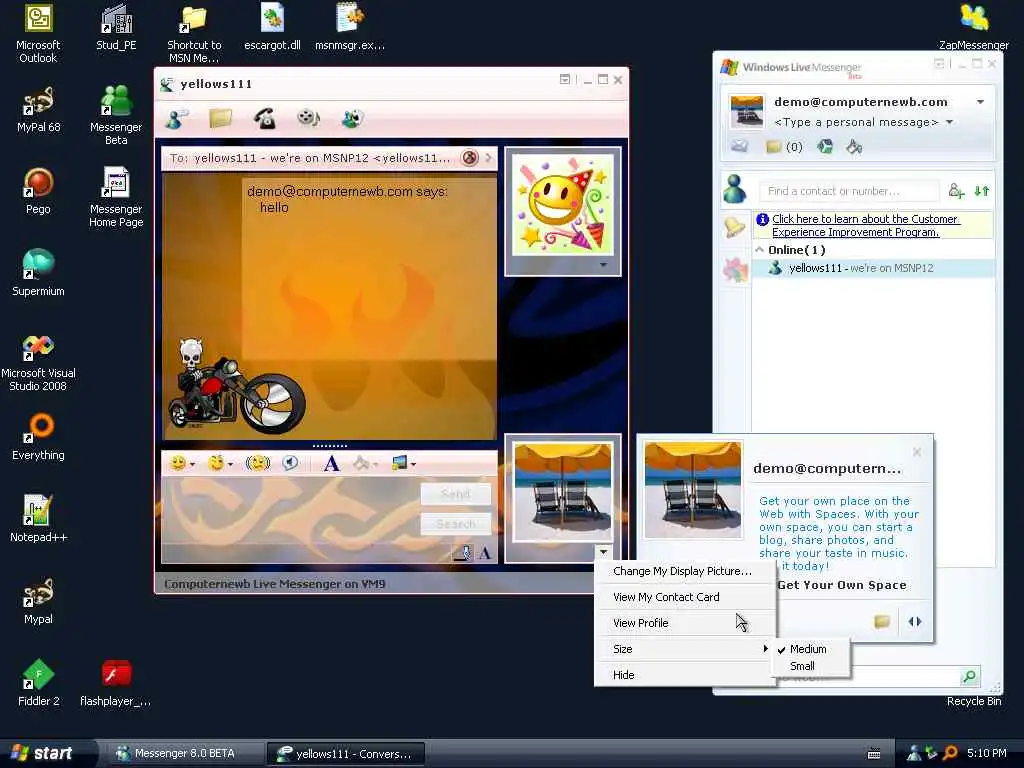This screenshot has height=768, width=1024.
Task: Open conversation window show-menu button
Action: click(565, 80)
